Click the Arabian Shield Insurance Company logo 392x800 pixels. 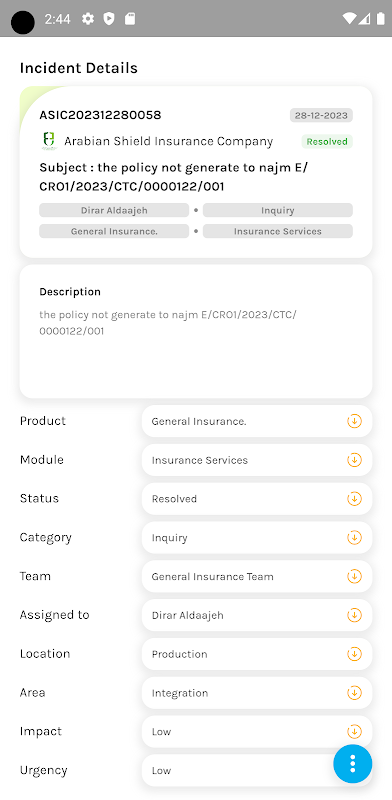[x=49, y=141]
